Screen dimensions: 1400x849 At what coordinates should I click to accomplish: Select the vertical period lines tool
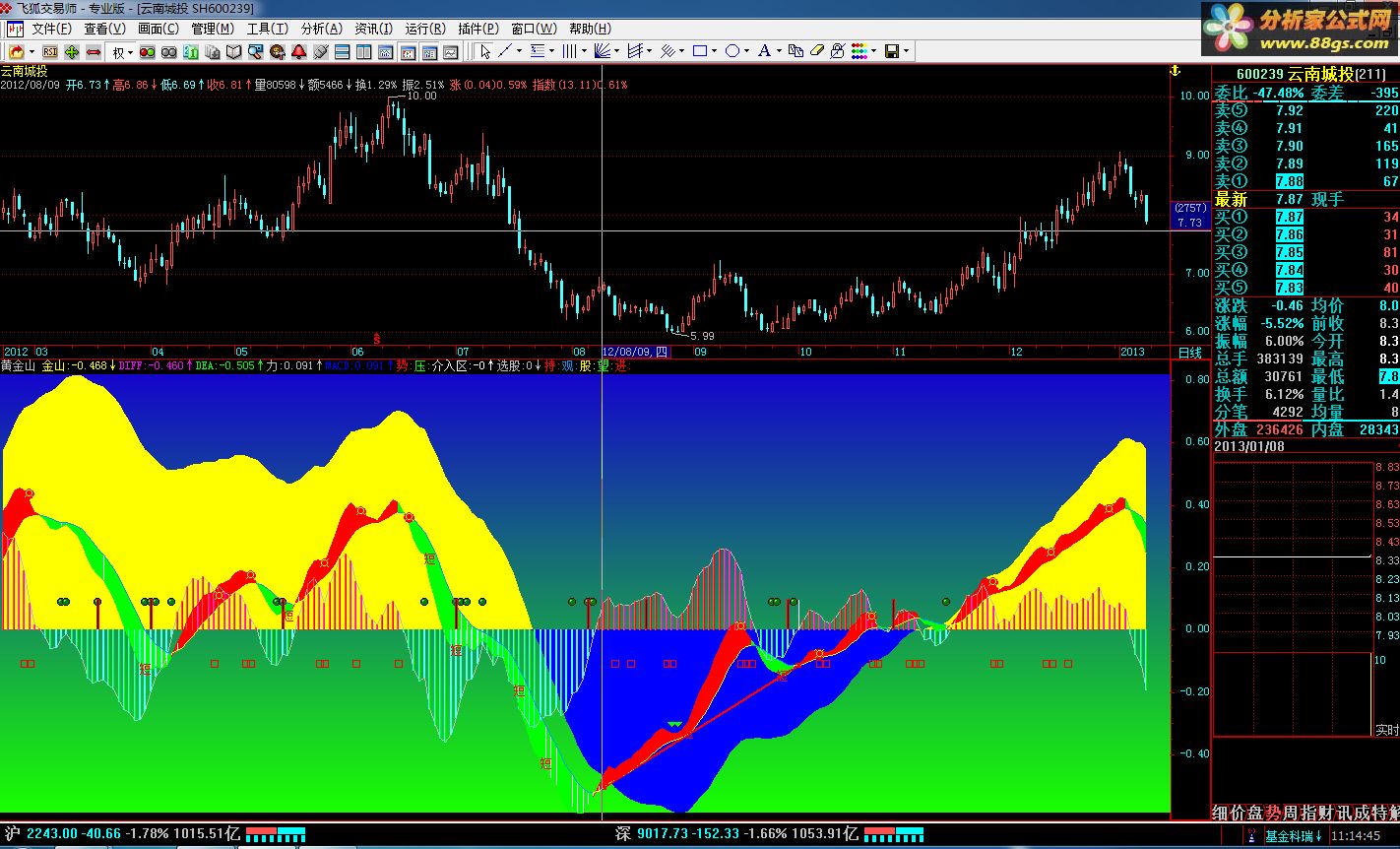pyautogui.click(x=570, y=51)
